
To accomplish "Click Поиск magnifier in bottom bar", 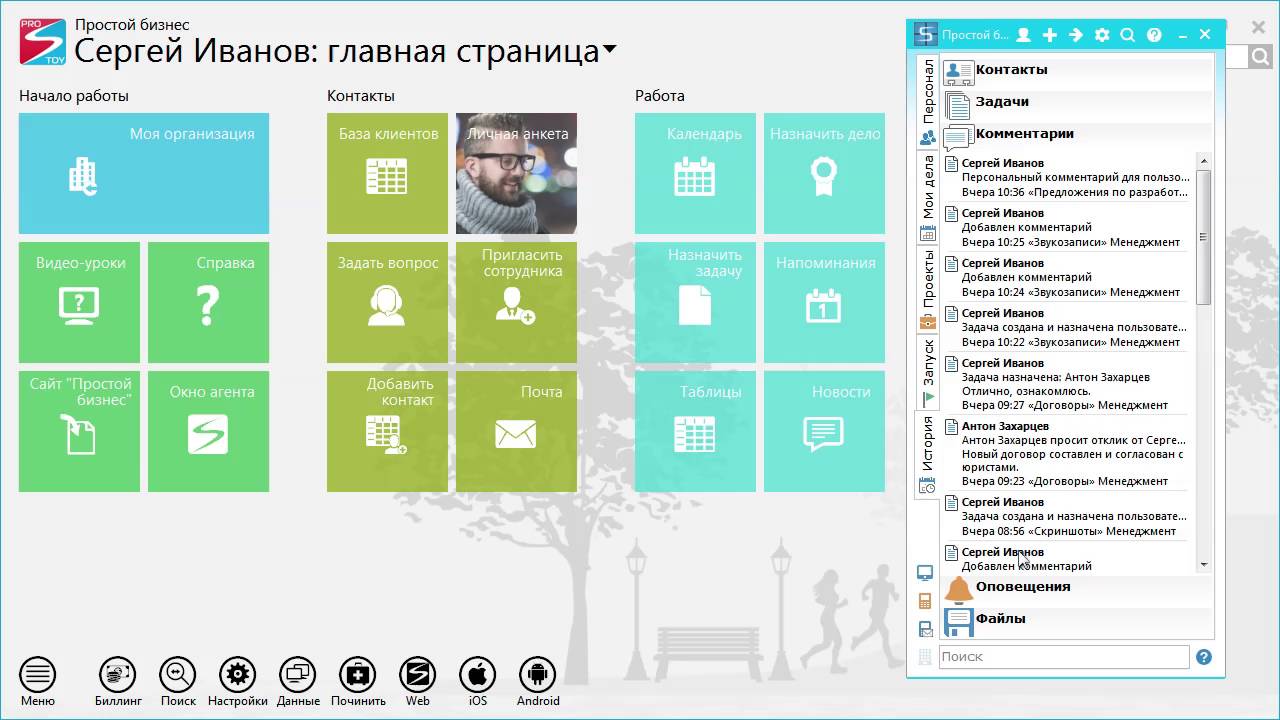I will (178, 675).
